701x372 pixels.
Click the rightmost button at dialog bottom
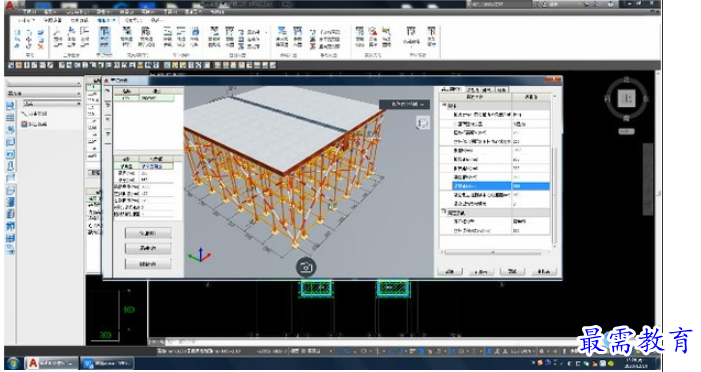coord(544,271)
